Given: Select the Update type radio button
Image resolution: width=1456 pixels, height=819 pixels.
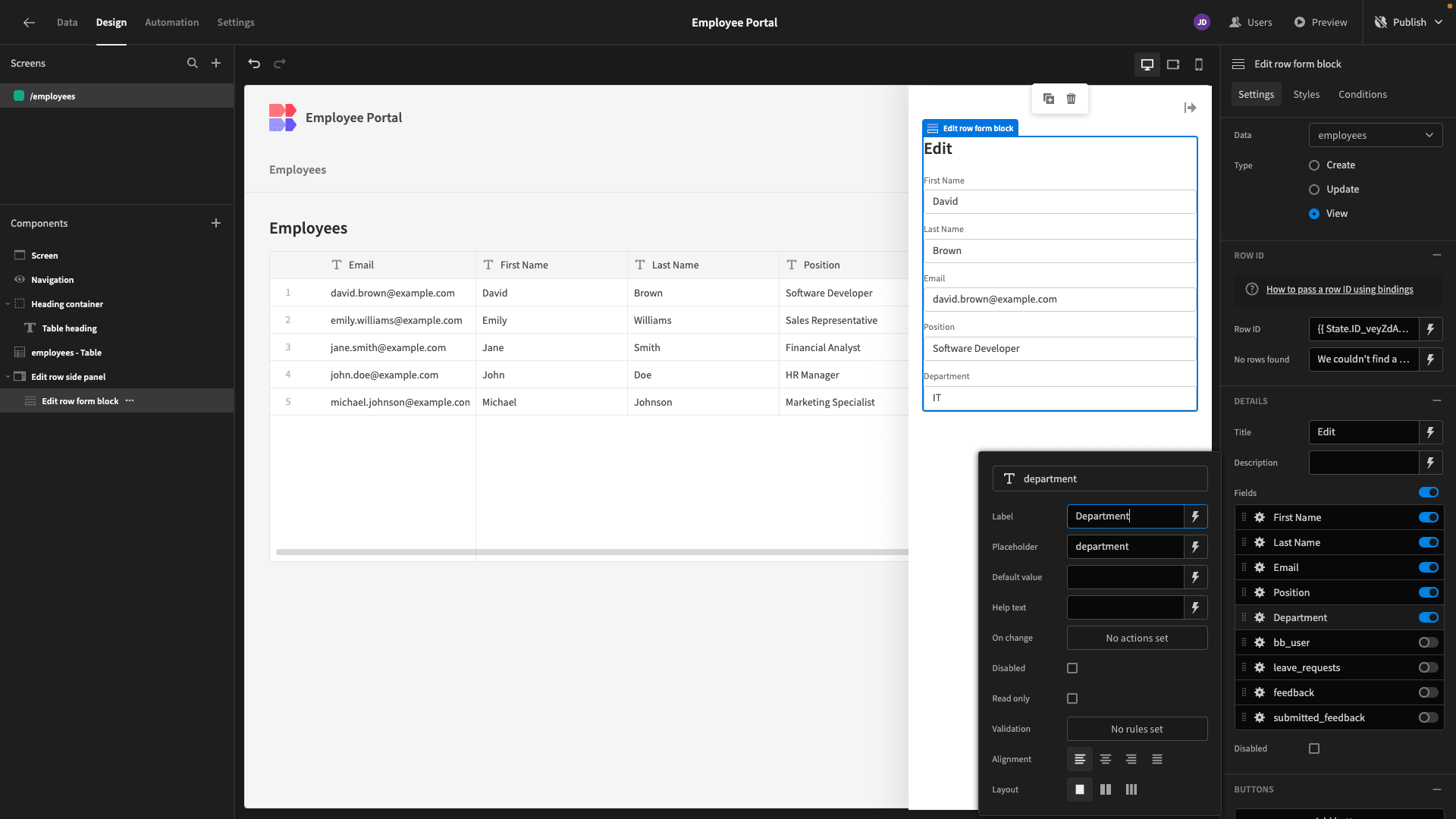Looking at the screenshot, I should point(1314,190).
